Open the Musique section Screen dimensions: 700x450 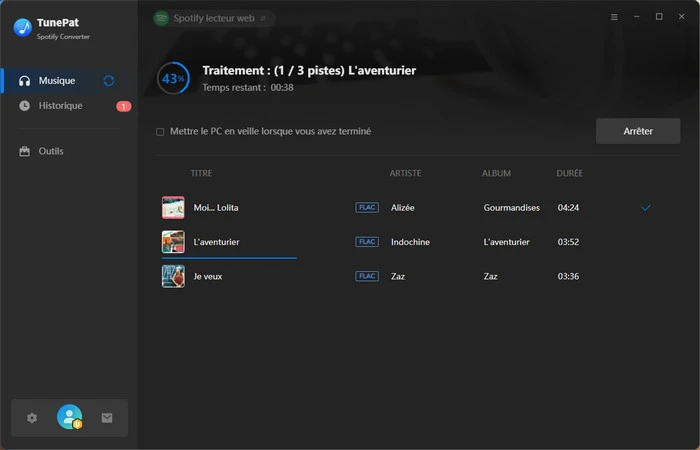(69, 81)
